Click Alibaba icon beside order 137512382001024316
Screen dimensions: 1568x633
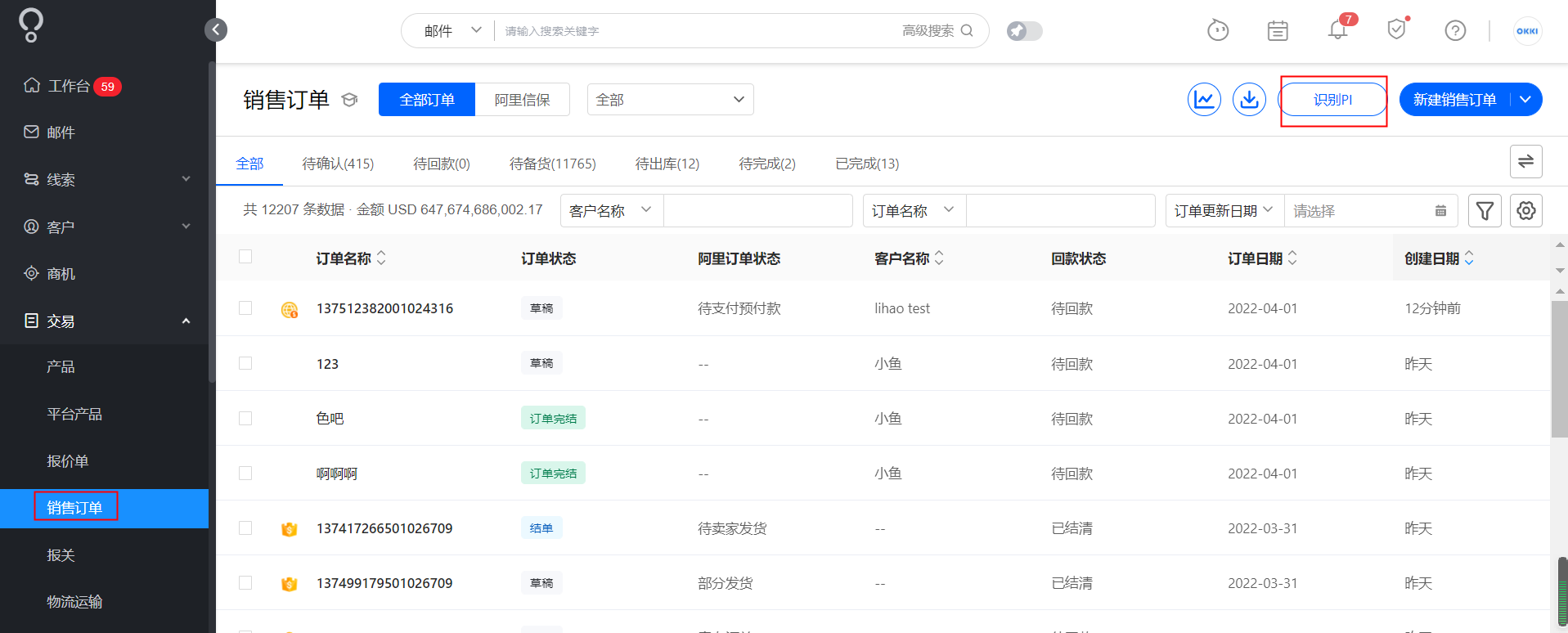tap(290, 310)
